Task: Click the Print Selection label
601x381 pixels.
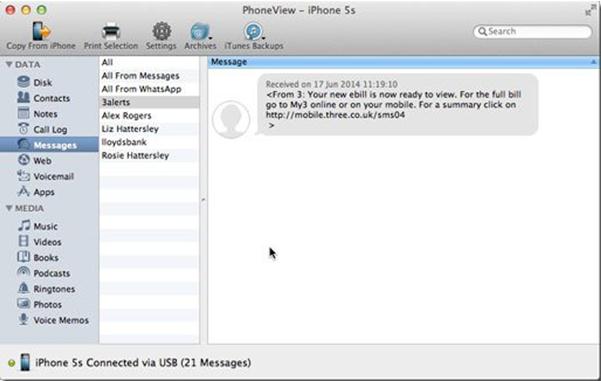Action: click(111, 46)
